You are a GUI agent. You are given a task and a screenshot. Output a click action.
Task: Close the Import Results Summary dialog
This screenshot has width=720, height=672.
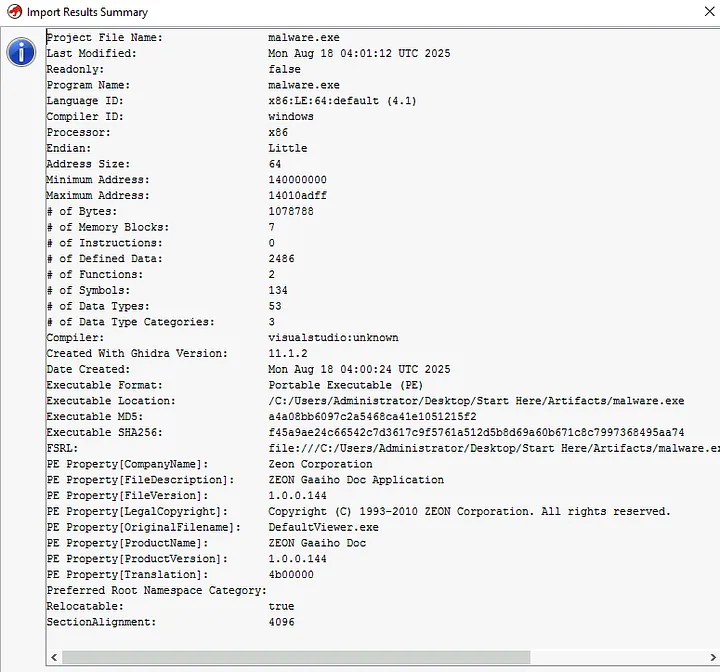(x=709, y=11)
